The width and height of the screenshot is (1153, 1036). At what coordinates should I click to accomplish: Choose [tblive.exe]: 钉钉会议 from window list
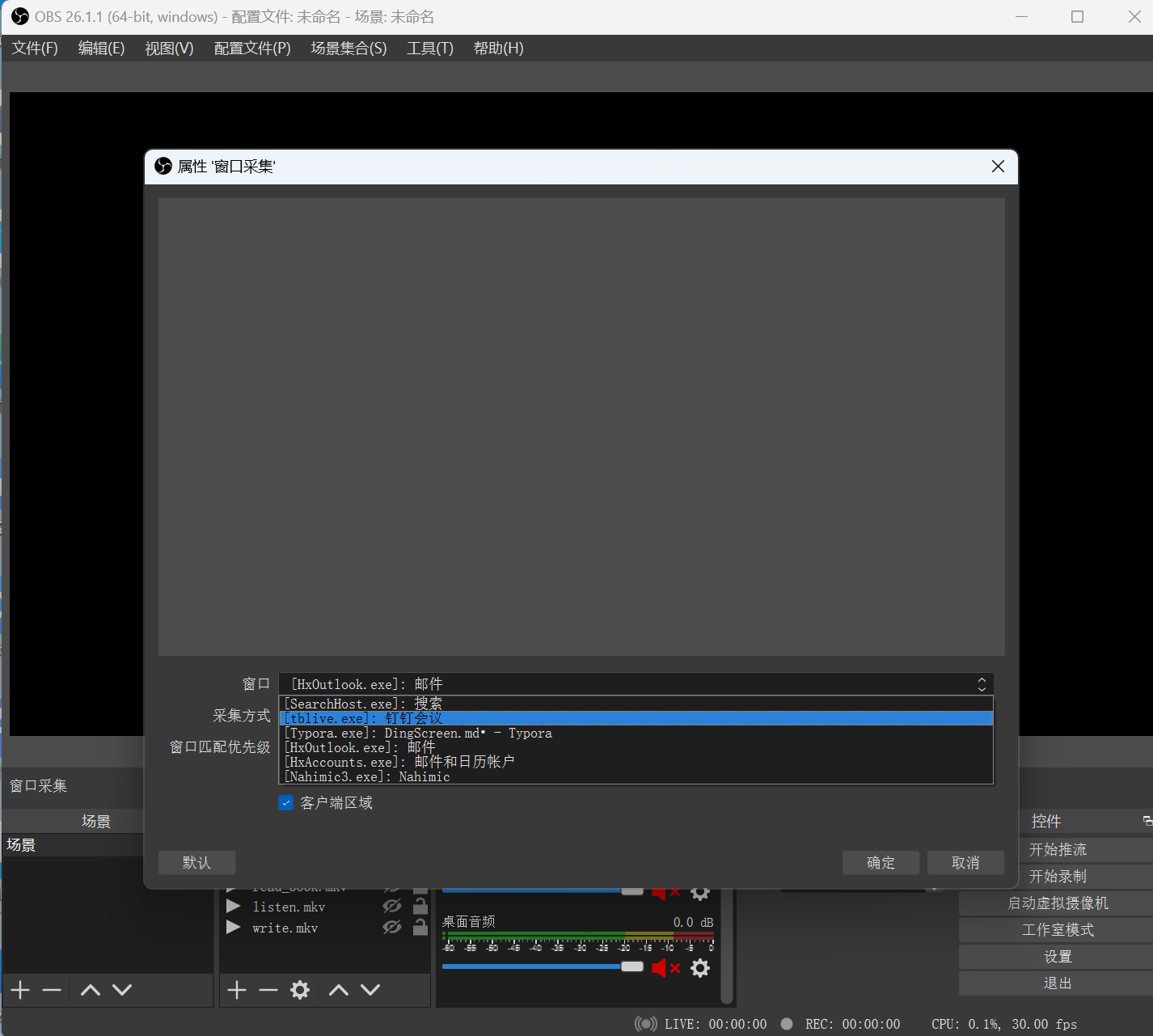(x=636, y=718)
